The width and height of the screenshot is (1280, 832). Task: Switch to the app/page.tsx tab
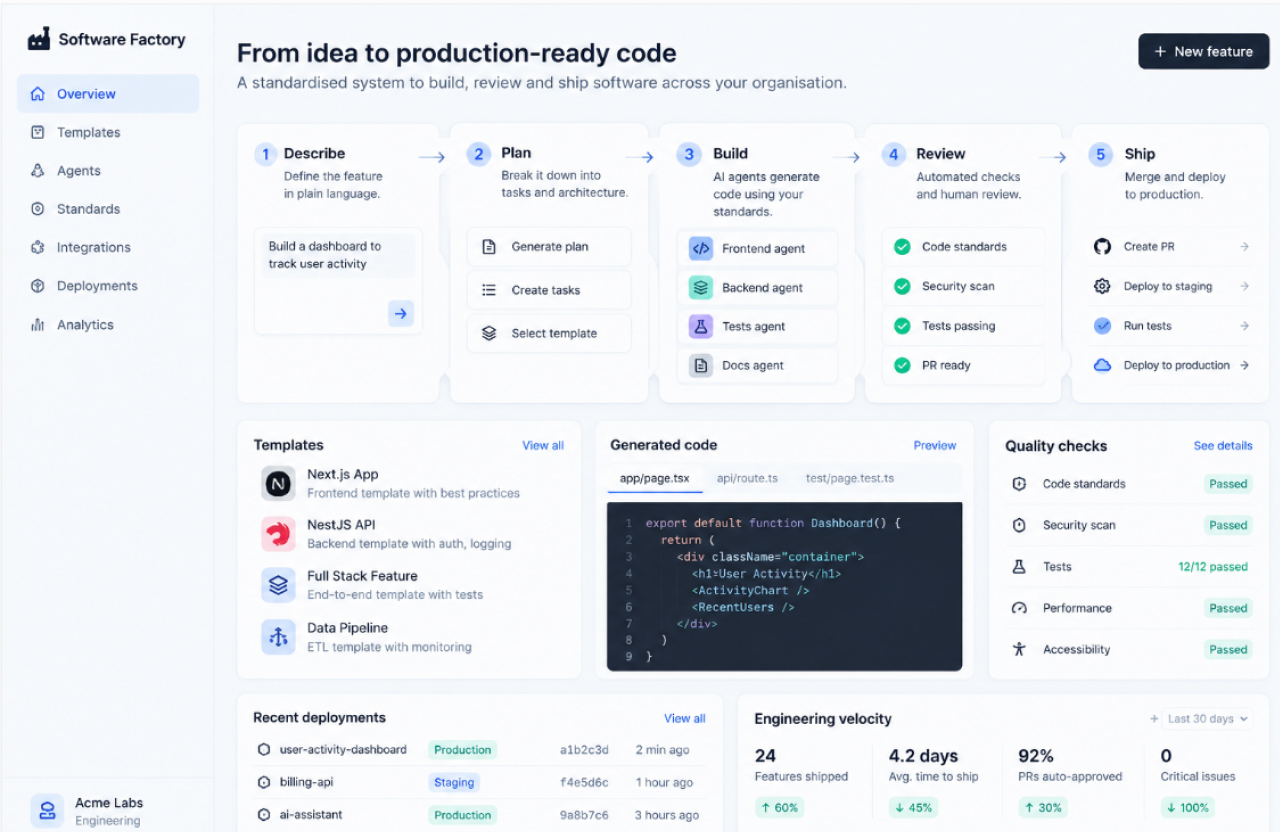[654, 478]
